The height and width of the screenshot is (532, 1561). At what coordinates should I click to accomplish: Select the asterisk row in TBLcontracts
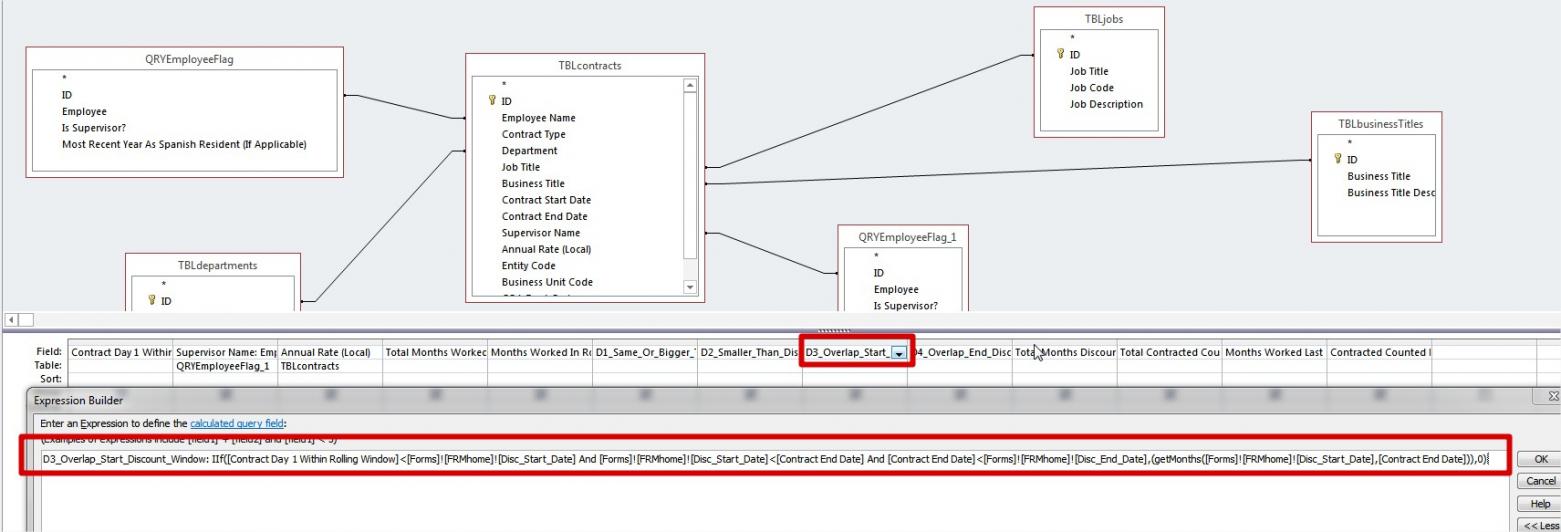(x=504, y=85)
